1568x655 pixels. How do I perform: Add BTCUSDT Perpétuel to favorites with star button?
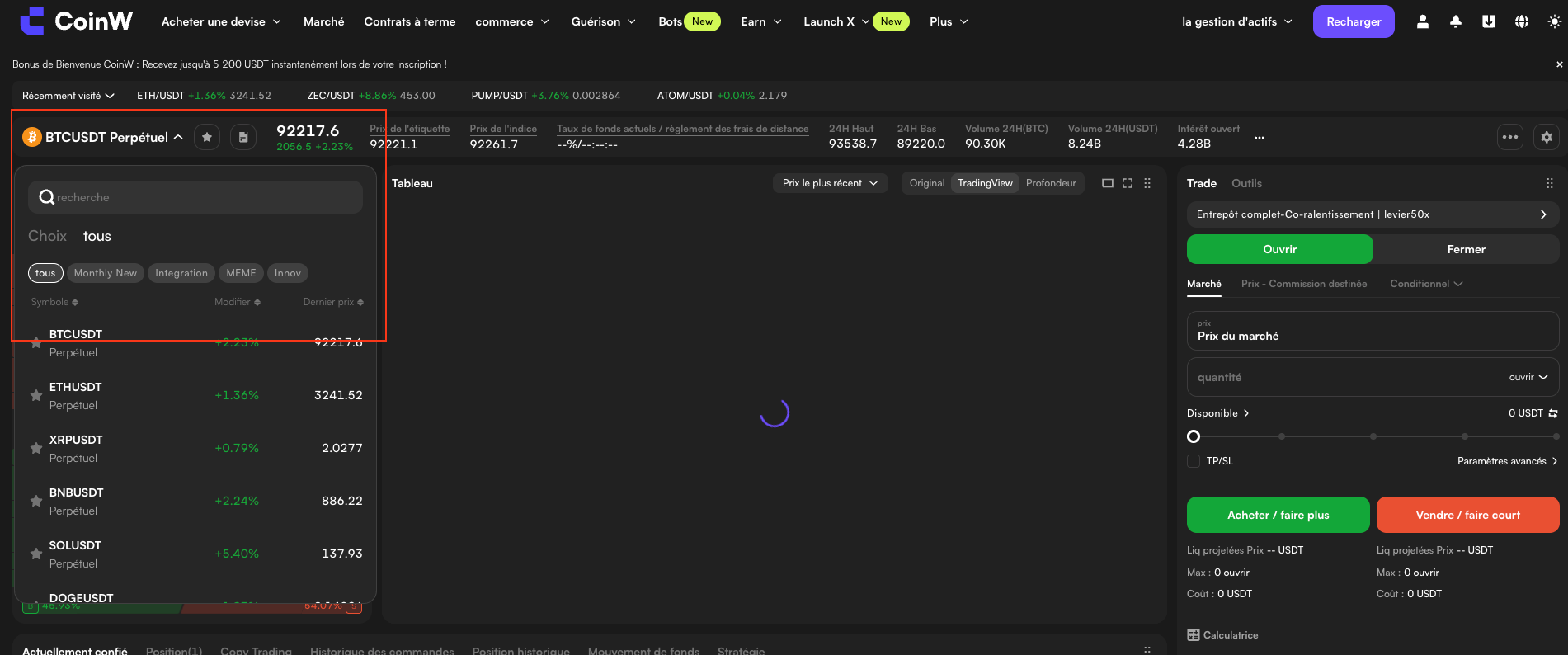pos(207,137)
